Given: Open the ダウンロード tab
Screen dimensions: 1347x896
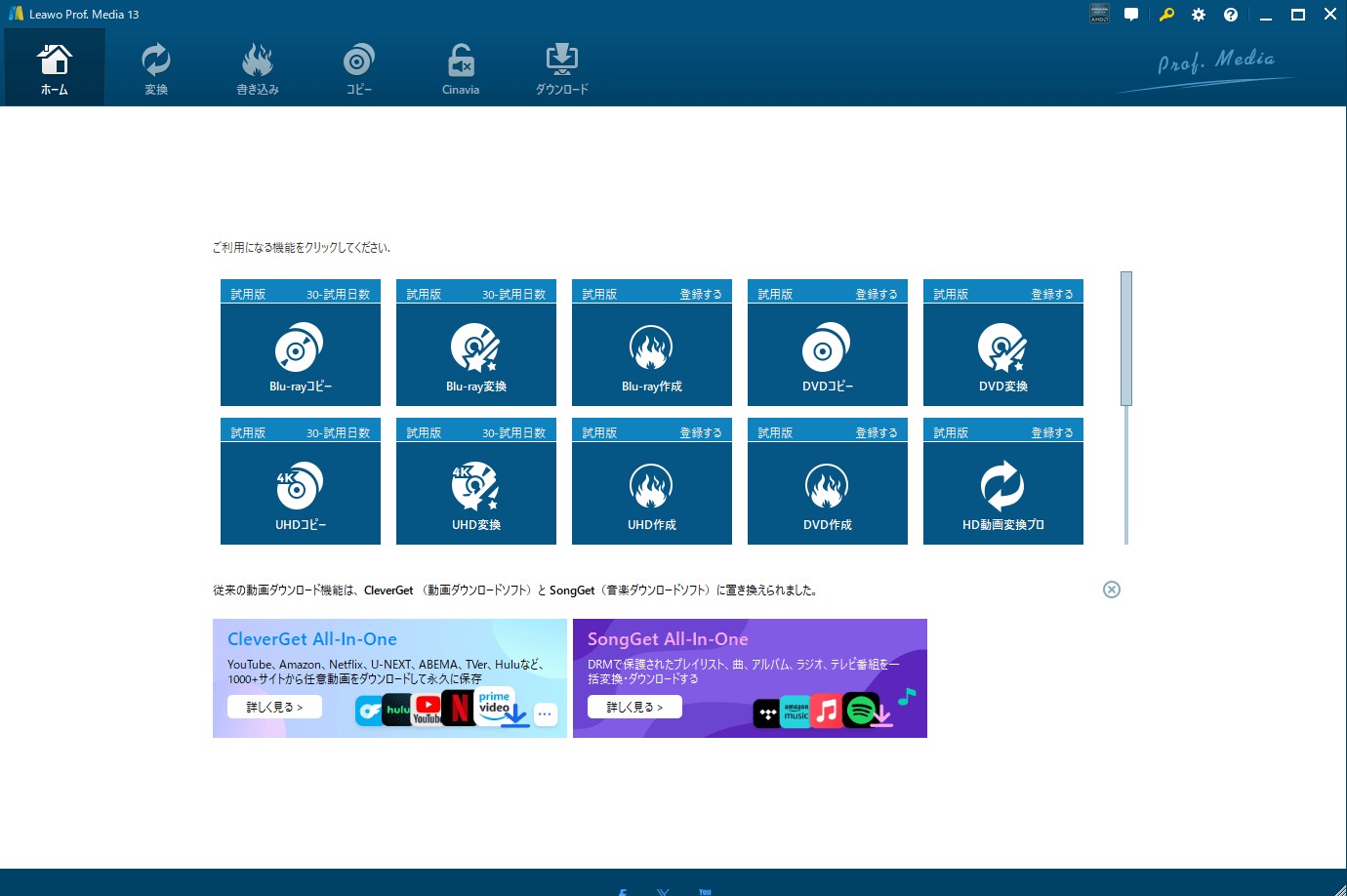Looking at the screenshot, I should (x=562, y=67).
